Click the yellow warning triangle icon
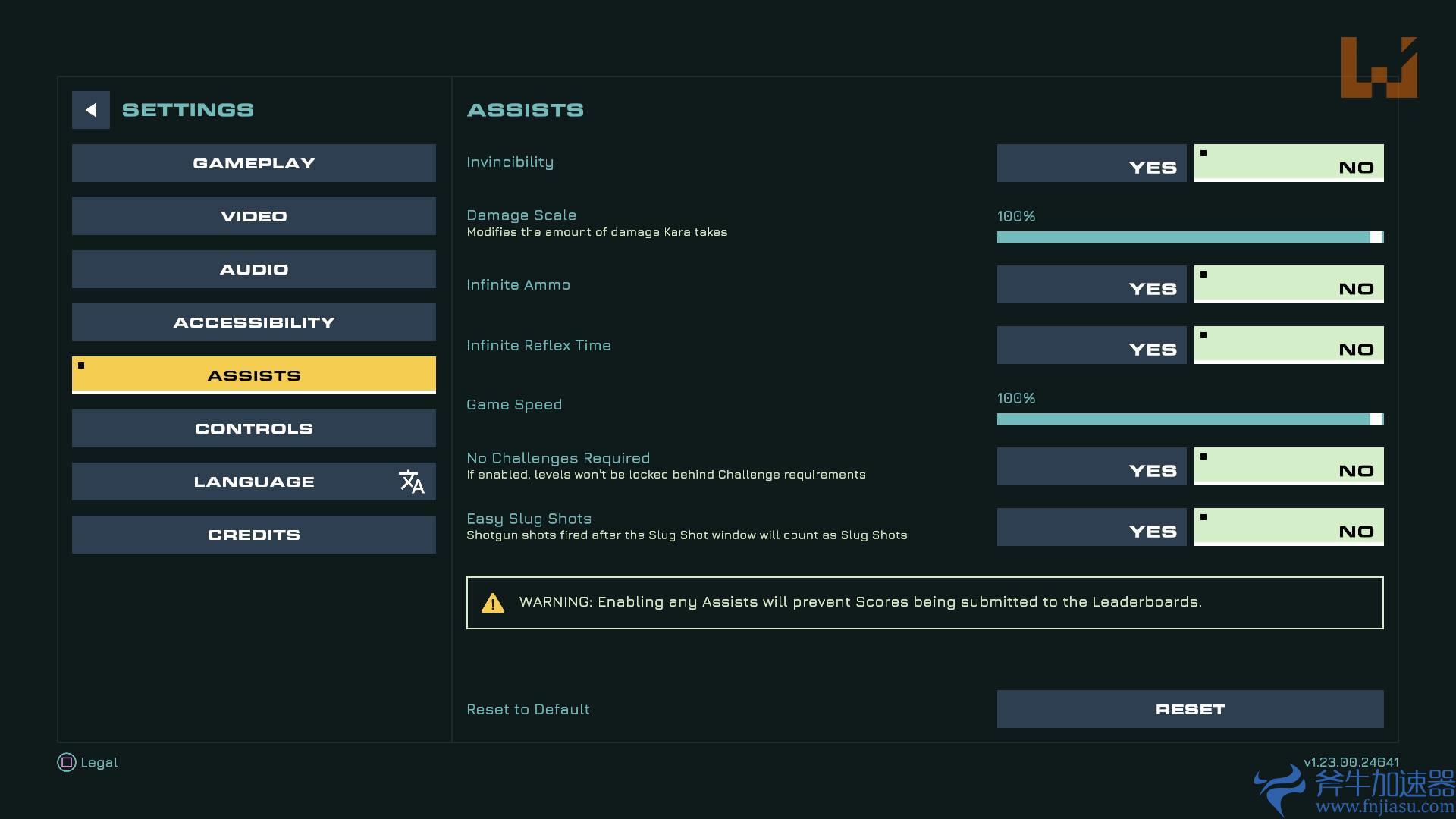Image resolution: width=1456 pixels, height=819 pixels. click(x=493, y=603)
